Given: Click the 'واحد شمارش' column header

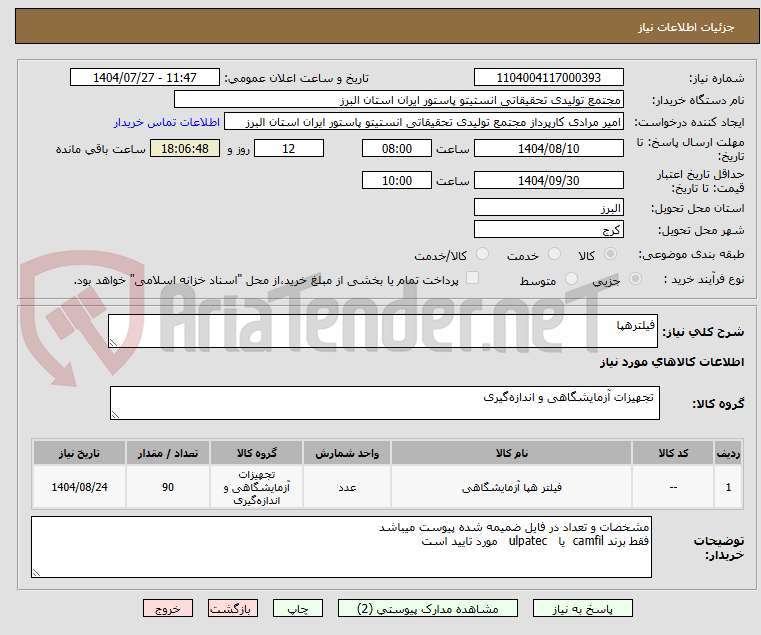Looking at the screenshot, I should (x=347, y=453).
